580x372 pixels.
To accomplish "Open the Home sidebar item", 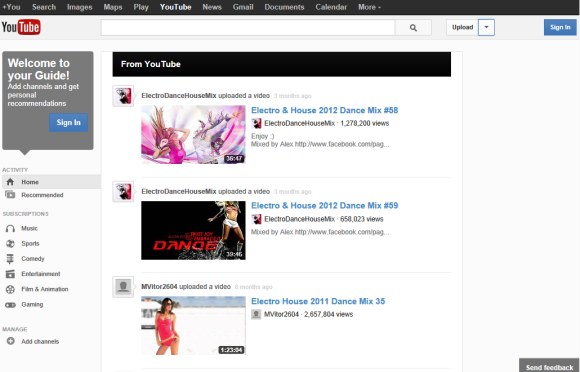I will pyautogui.click(x=51, y=182).
